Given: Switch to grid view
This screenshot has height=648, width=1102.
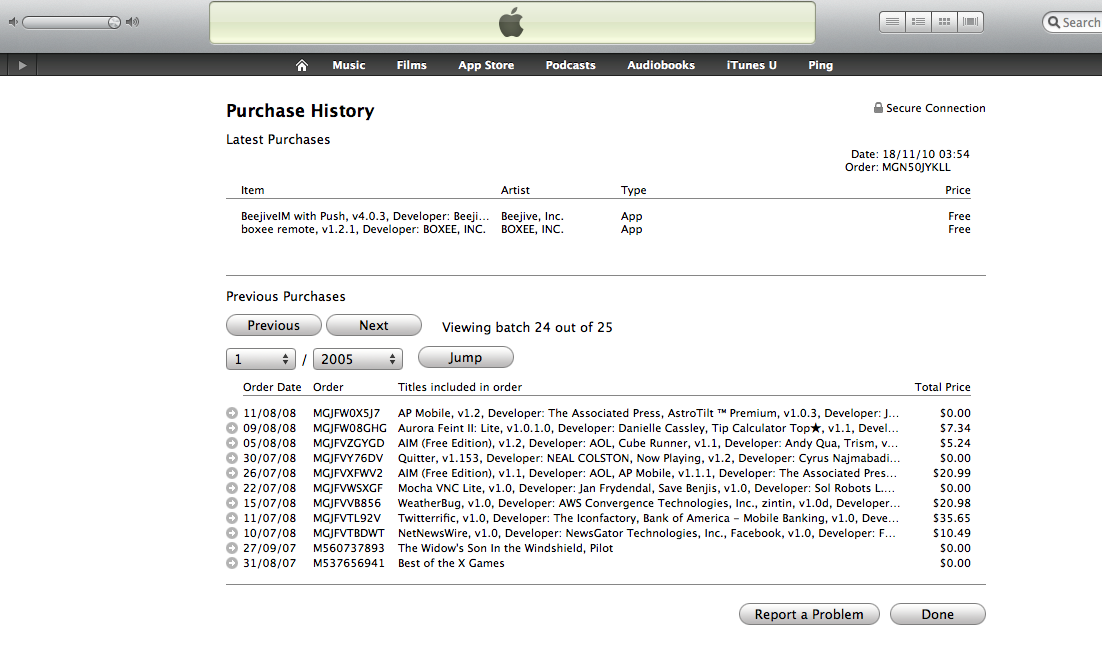Looking at the screenshot, I should 945,22.
